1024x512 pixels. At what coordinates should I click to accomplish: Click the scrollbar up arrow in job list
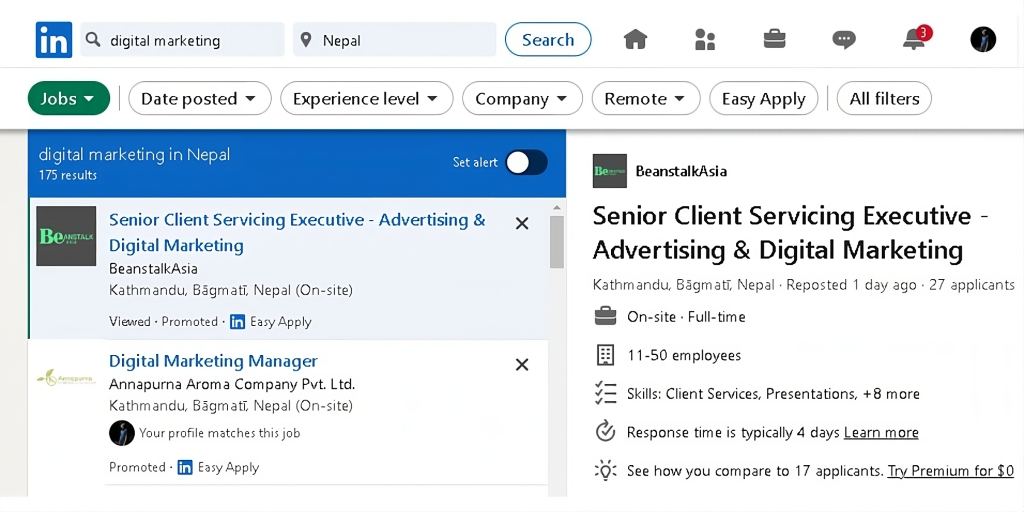(x=556, y=208)
